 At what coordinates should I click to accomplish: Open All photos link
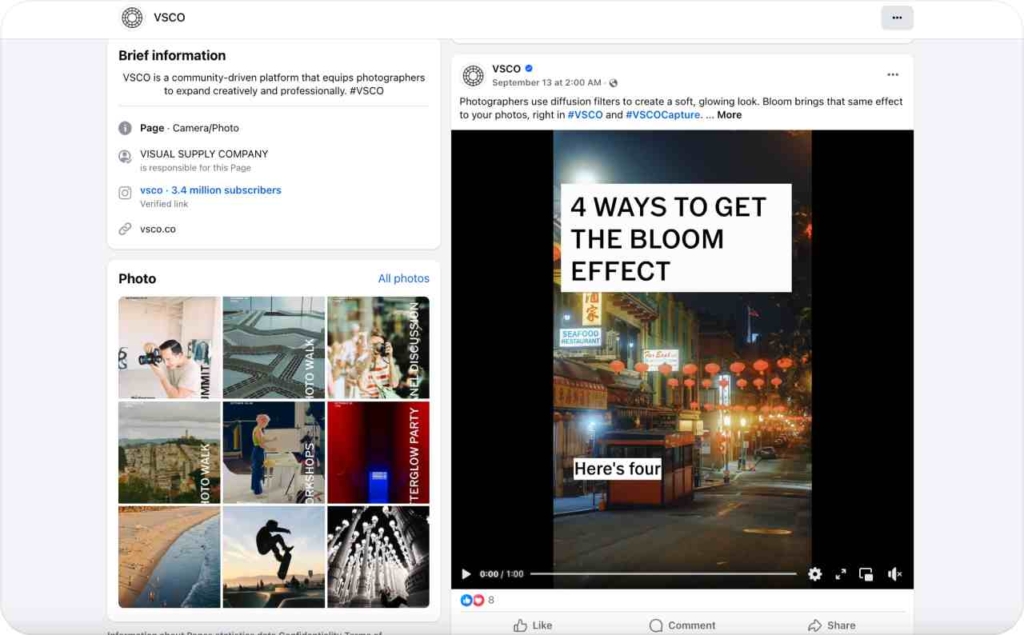pos(403,278)
